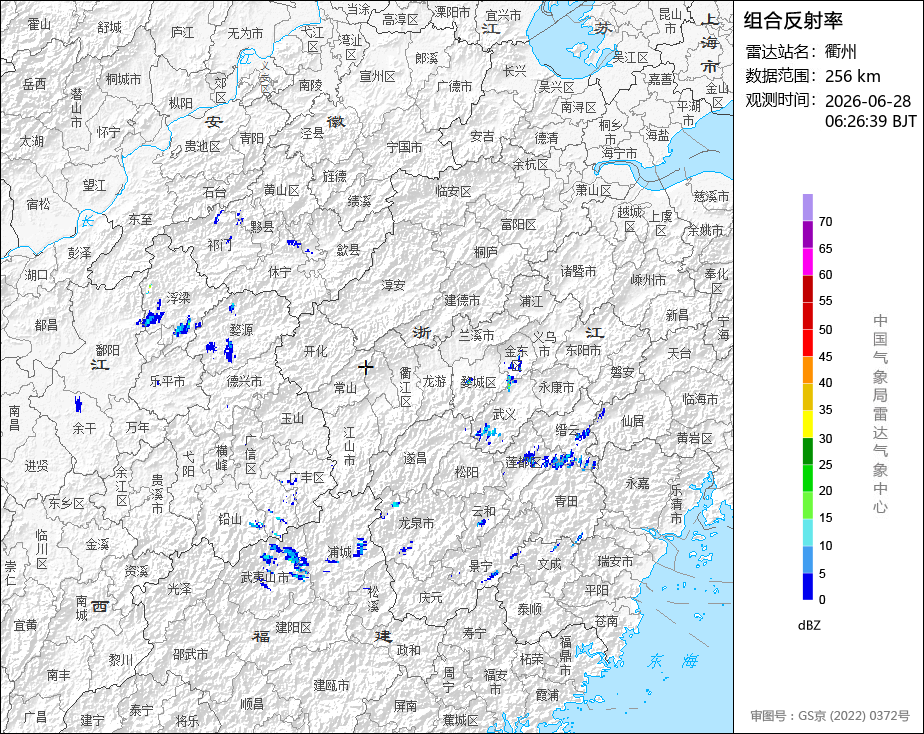Click the data range value 256 km
The width and height of the screenshot is (924, 734).
852,76
